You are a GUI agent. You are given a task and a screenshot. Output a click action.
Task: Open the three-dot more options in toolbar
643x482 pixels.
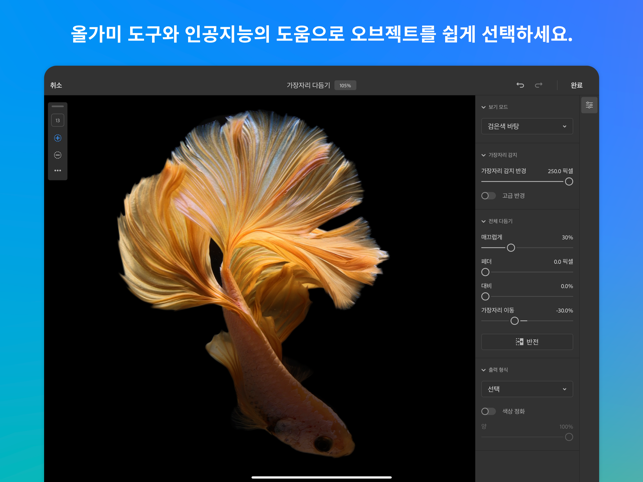coord(57,171)
